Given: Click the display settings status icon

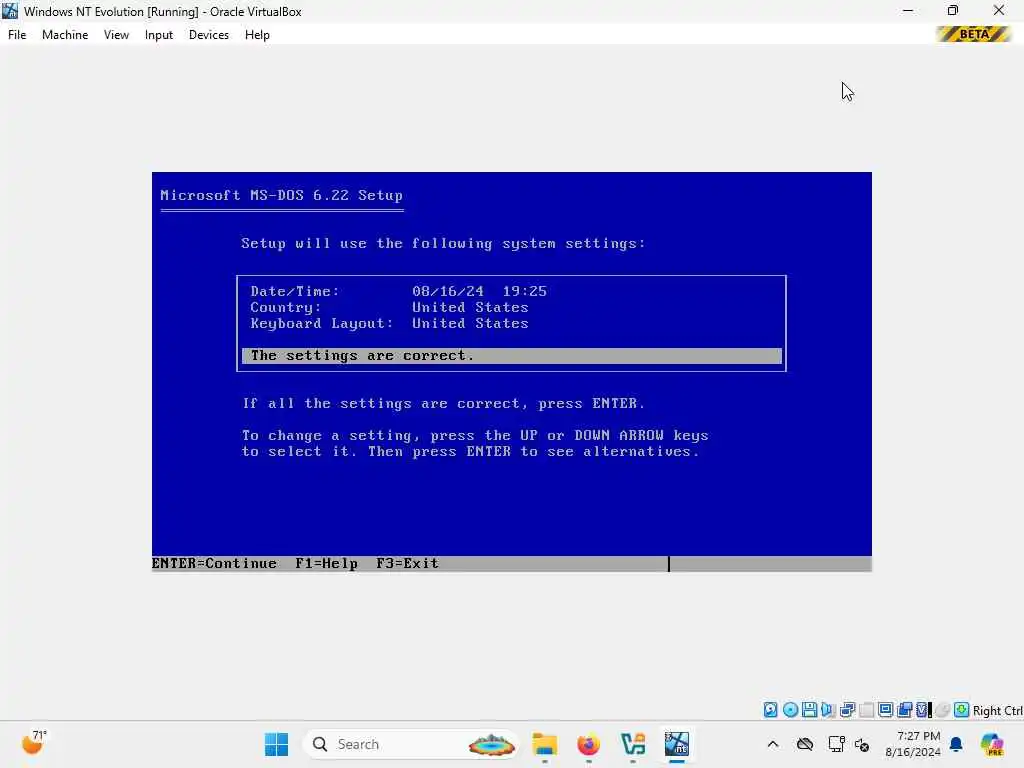Looking at the screenshot, I should pos(886,710).
